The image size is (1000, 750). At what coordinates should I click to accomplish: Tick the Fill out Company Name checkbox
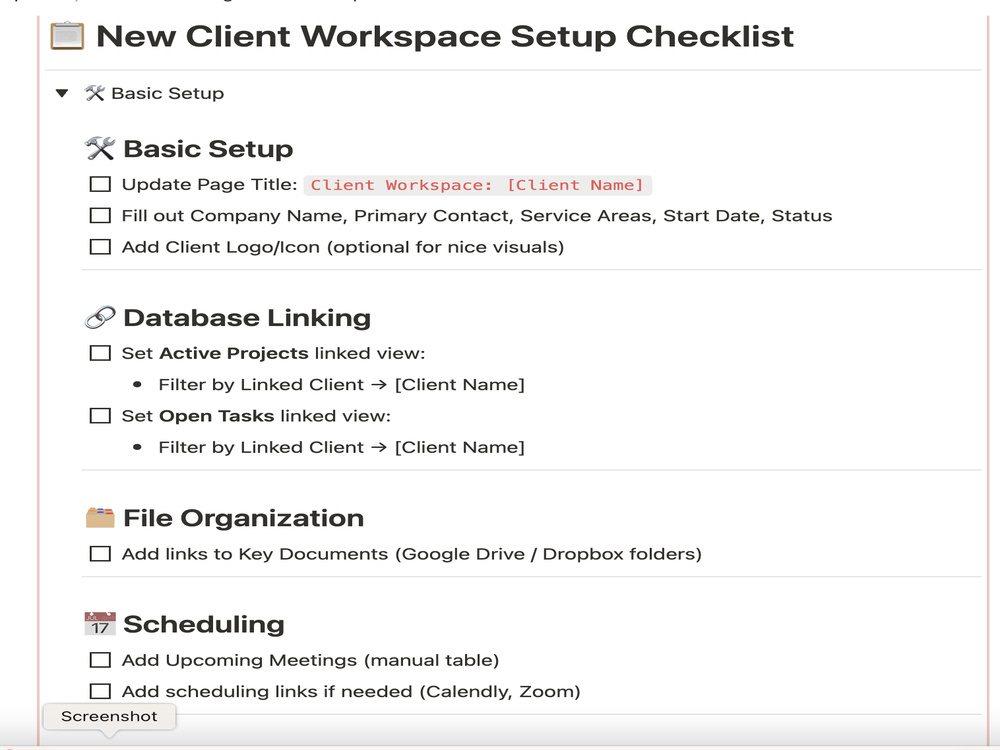coord(100,216)
